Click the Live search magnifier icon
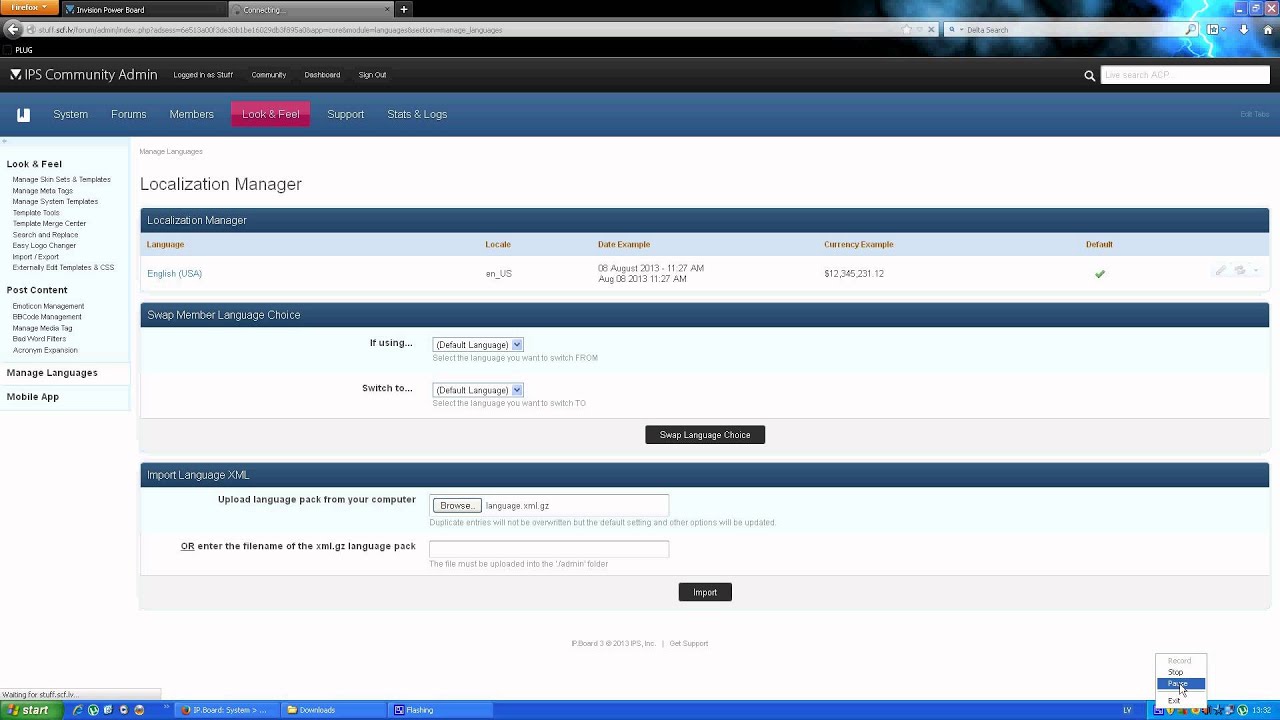1280x720 pixels. [x=1089, y=75]
